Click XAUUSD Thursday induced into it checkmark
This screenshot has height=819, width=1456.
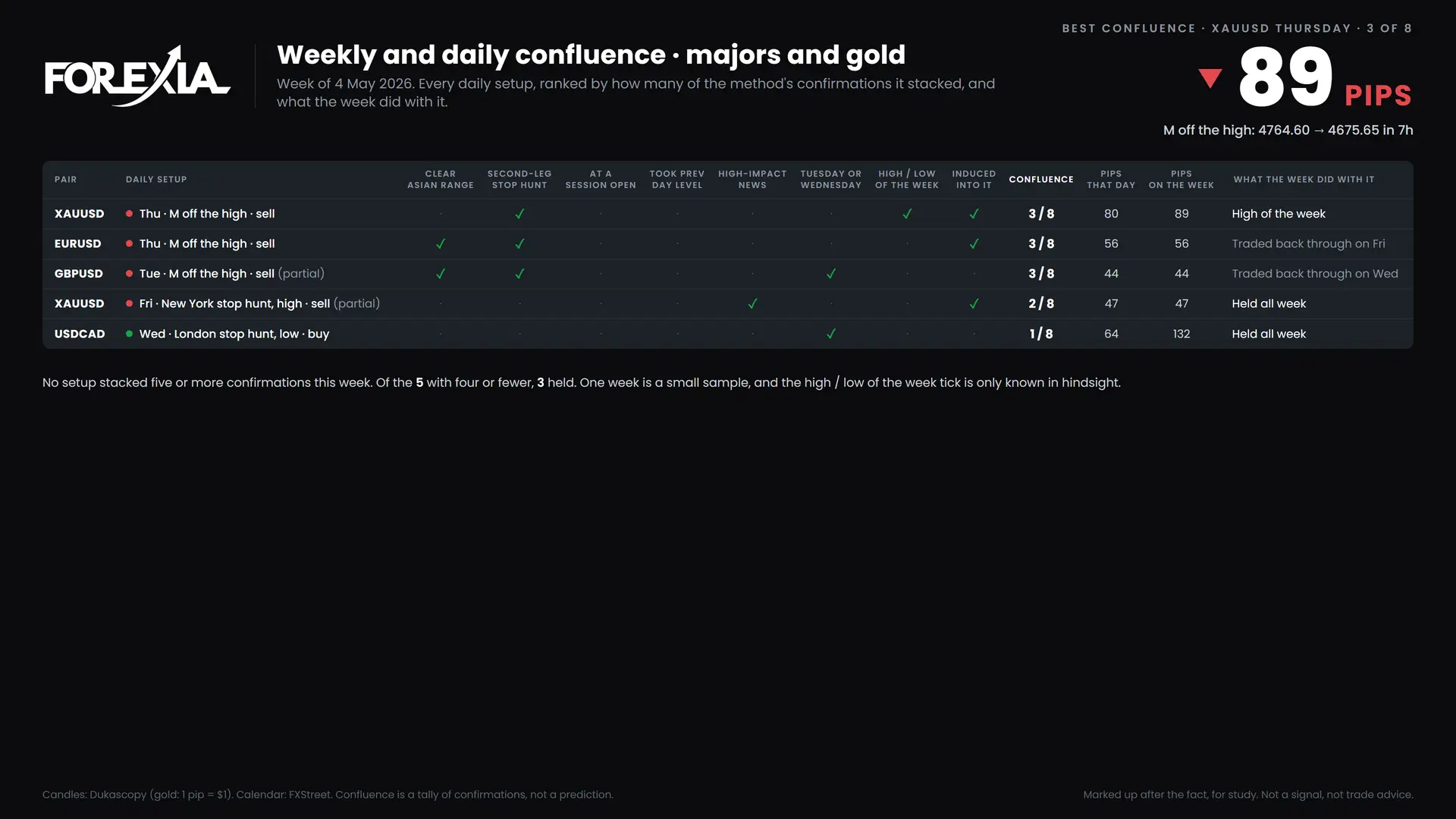[974, 214]
